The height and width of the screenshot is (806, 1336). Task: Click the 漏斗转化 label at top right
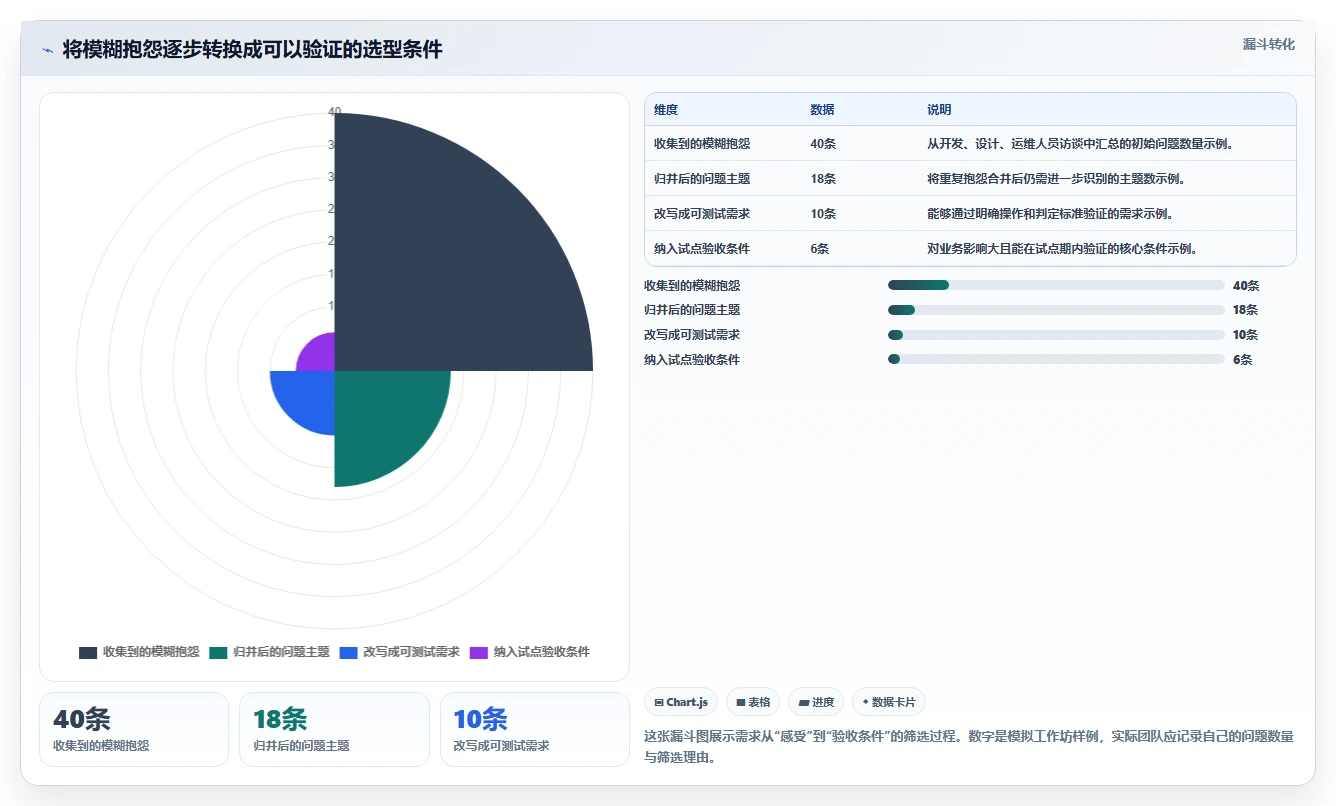click(1269, 45)
